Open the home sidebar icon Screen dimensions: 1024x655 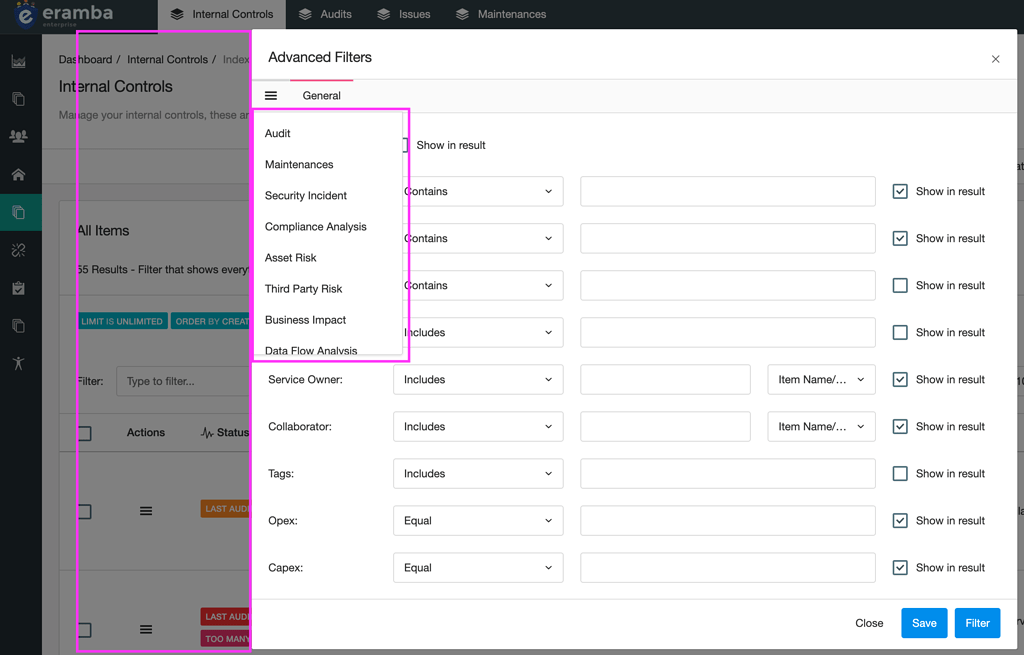[x=18, y=174]
